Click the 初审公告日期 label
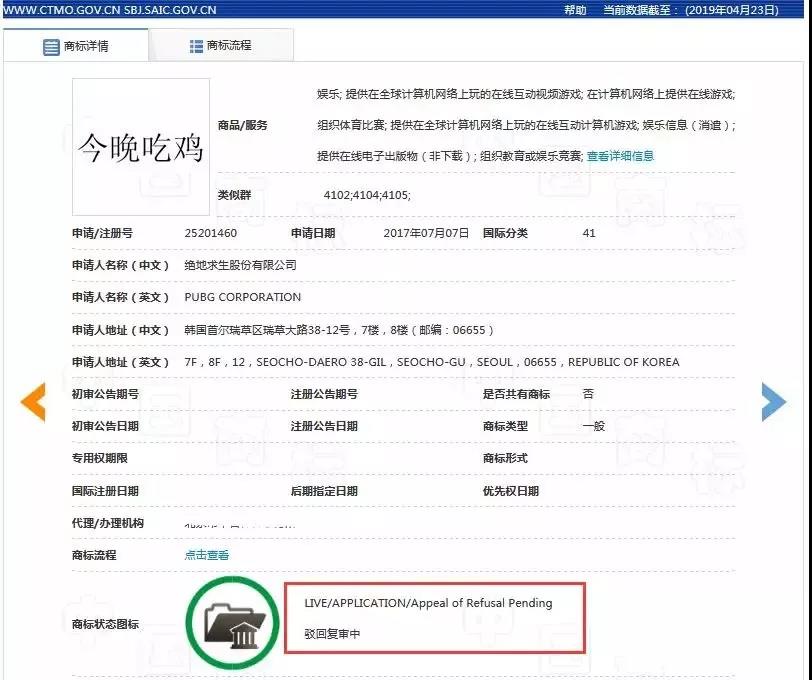 pyautogui.click(x=105, y=426)
